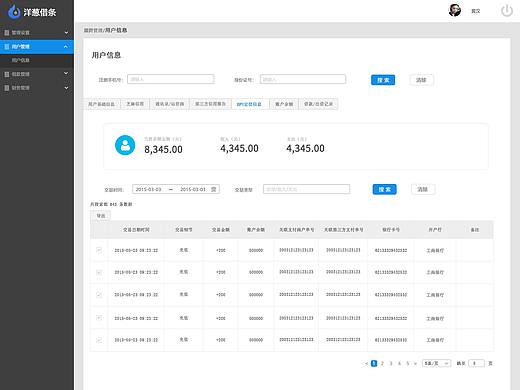This screenshot has height=390, width=520.
Task: Click the 8,345.00 balance amount
Action: [163, 149]
